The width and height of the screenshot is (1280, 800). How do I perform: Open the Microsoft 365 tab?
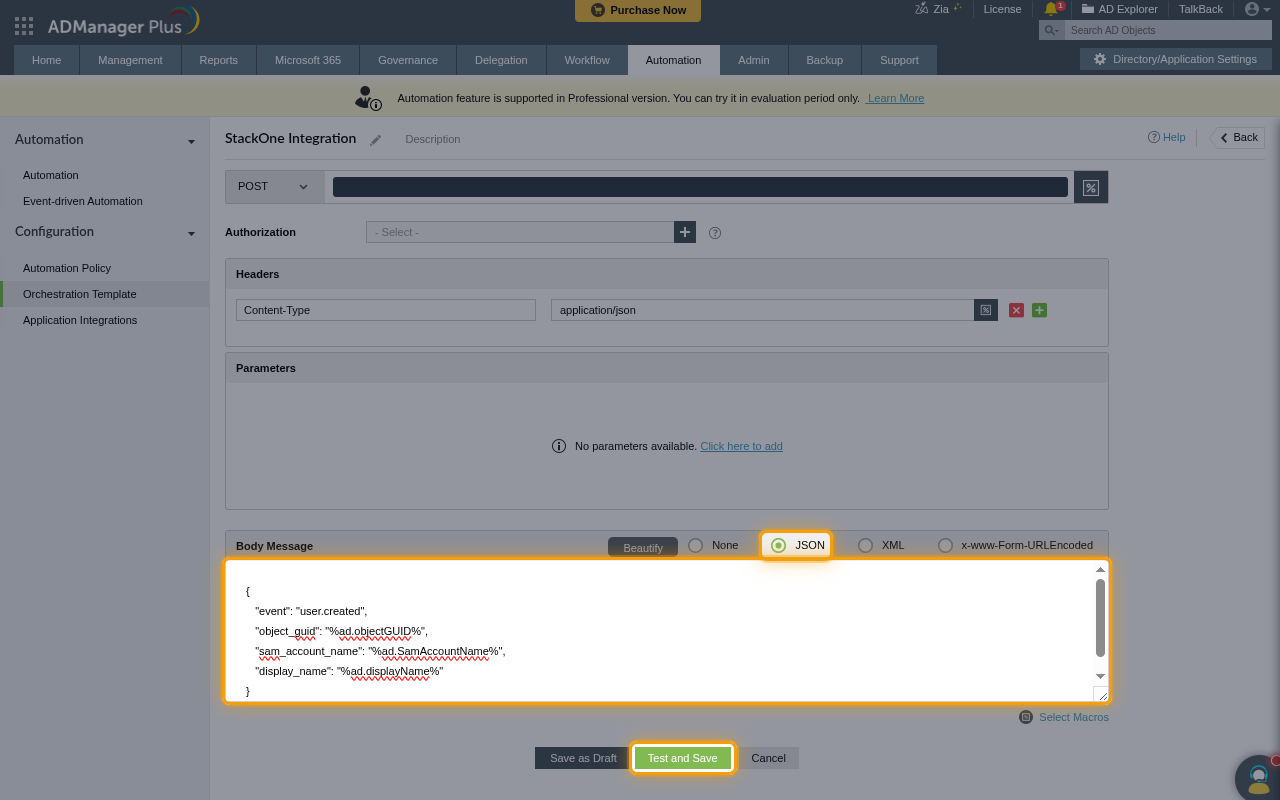click(308, 60)
